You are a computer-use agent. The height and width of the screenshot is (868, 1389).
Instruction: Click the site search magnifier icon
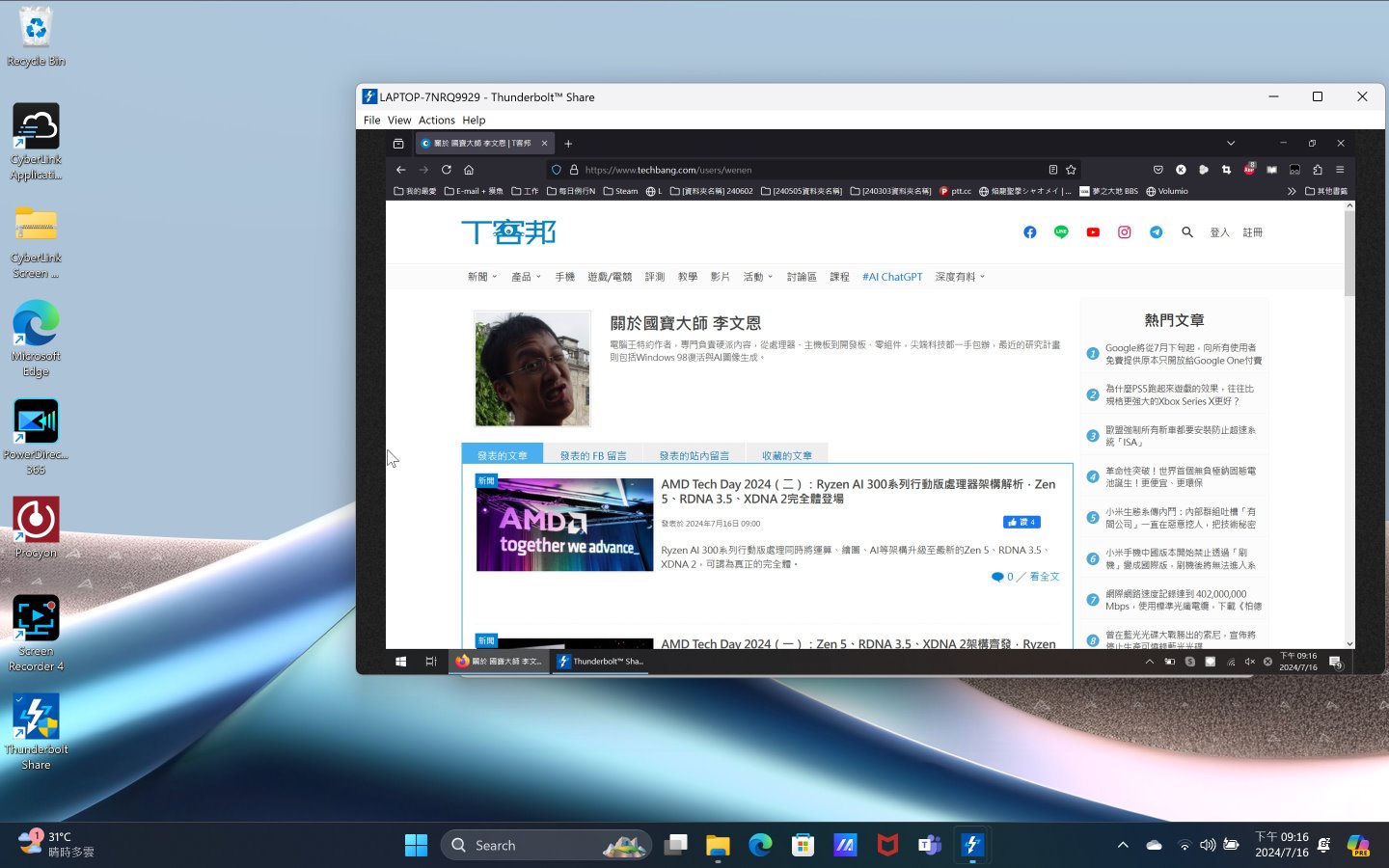[x=1187, y=232]
